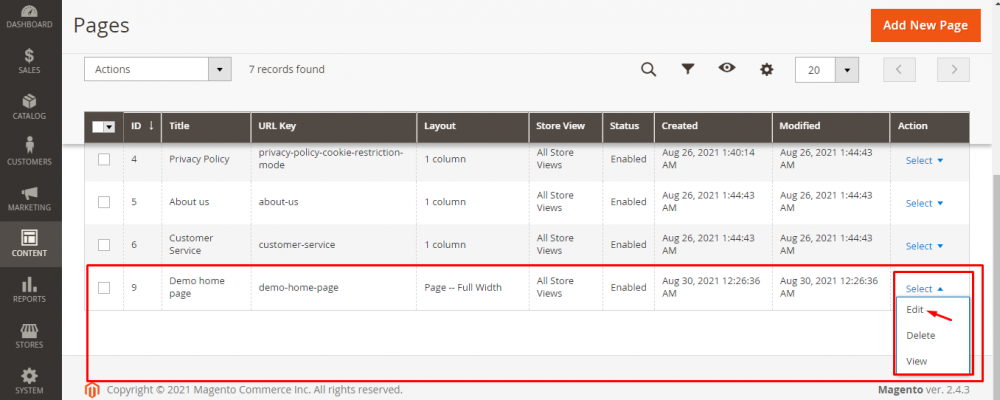Open the Reports bar chart icon
The width and height of the screenshot is (1000, 400).
pos(29,289)
